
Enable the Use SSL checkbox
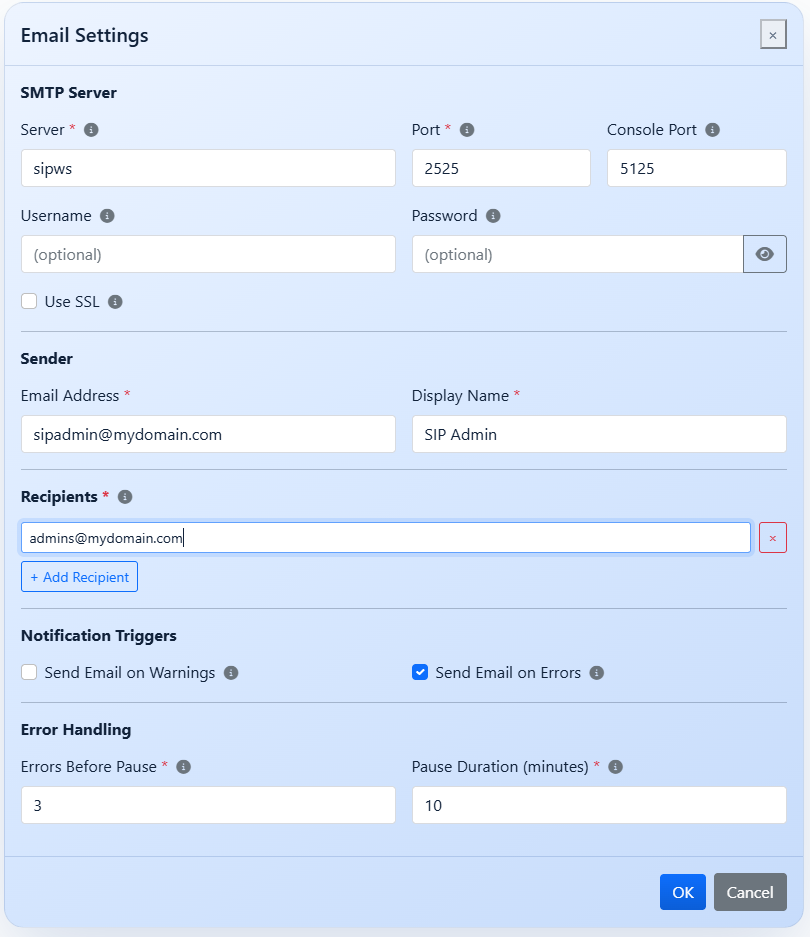click(x=29, y=301)
